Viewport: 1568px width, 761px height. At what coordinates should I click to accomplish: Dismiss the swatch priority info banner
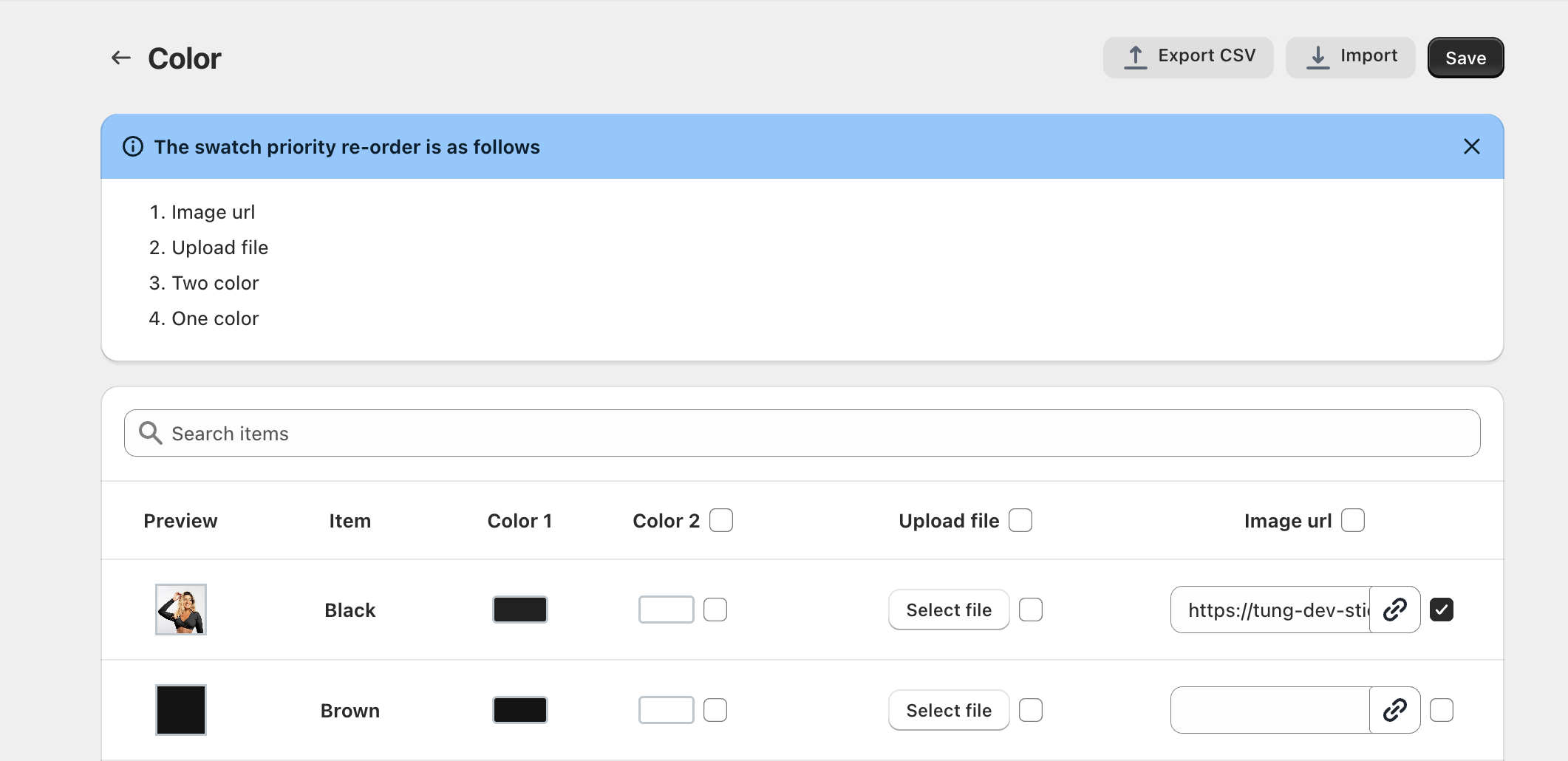[1471, 146]
